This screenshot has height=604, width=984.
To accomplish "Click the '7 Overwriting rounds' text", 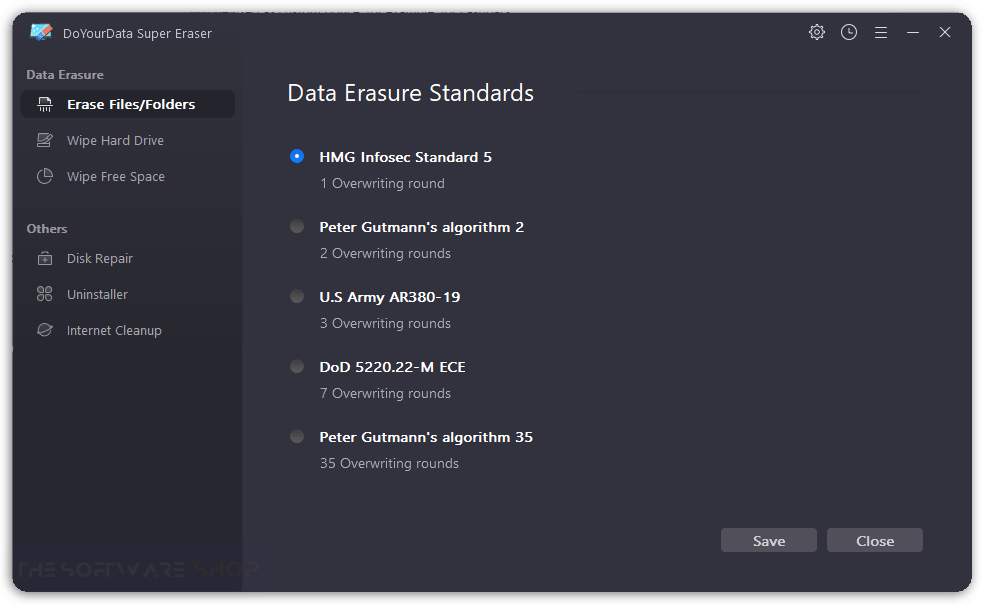I will 385,393.
